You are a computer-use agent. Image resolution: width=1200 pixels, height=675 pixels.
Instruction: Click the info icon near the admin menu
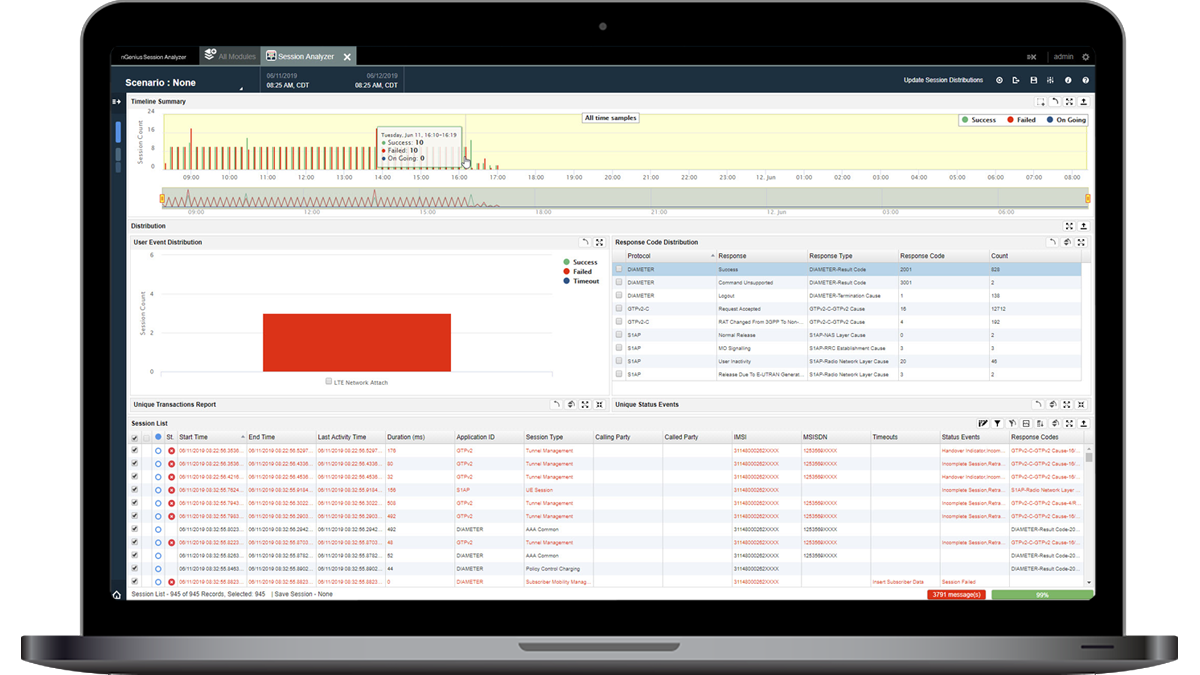(1068, 80)
